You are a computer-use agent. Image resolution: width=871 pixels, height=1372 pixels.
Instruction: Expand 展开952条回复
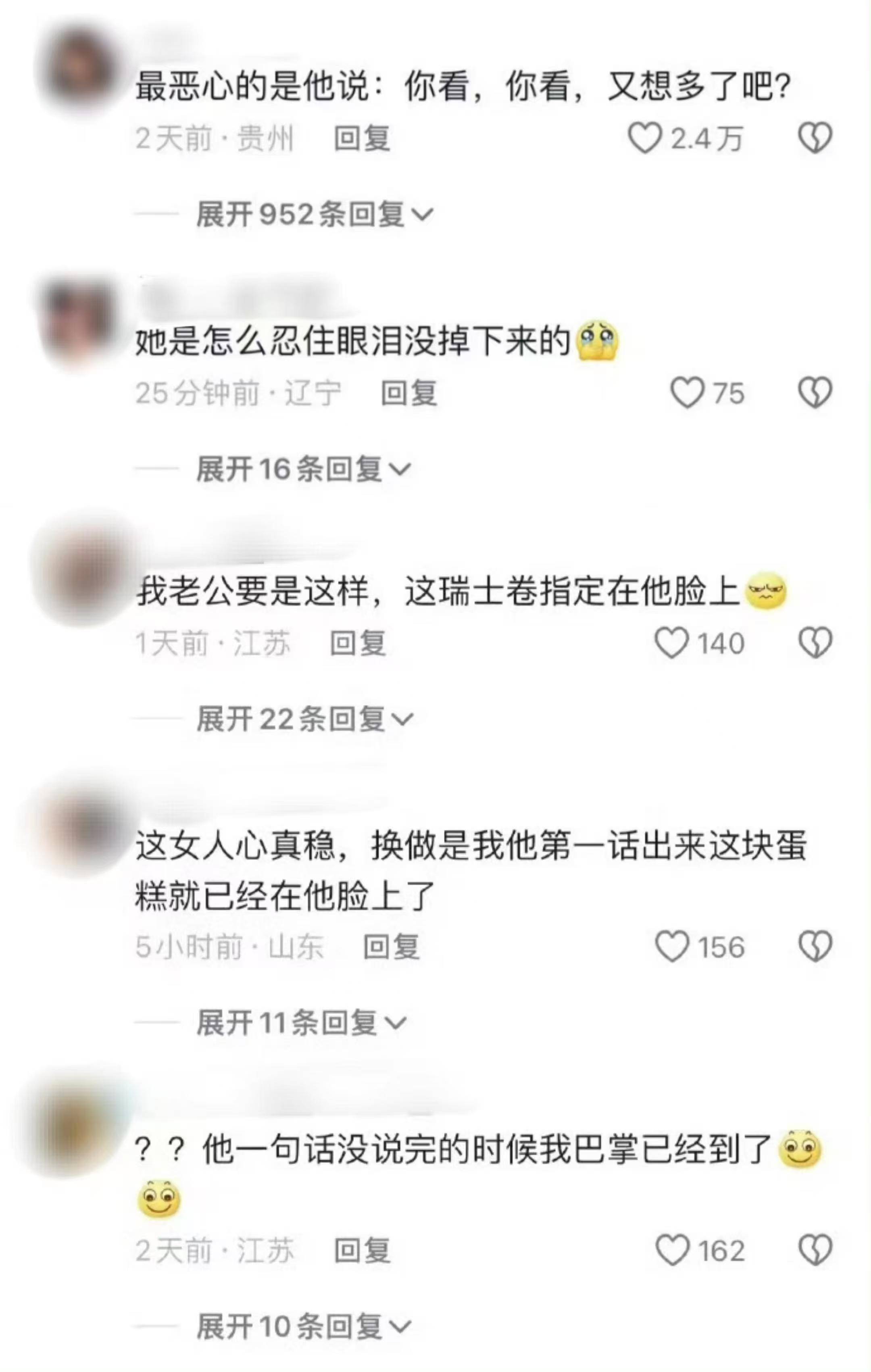315,215
